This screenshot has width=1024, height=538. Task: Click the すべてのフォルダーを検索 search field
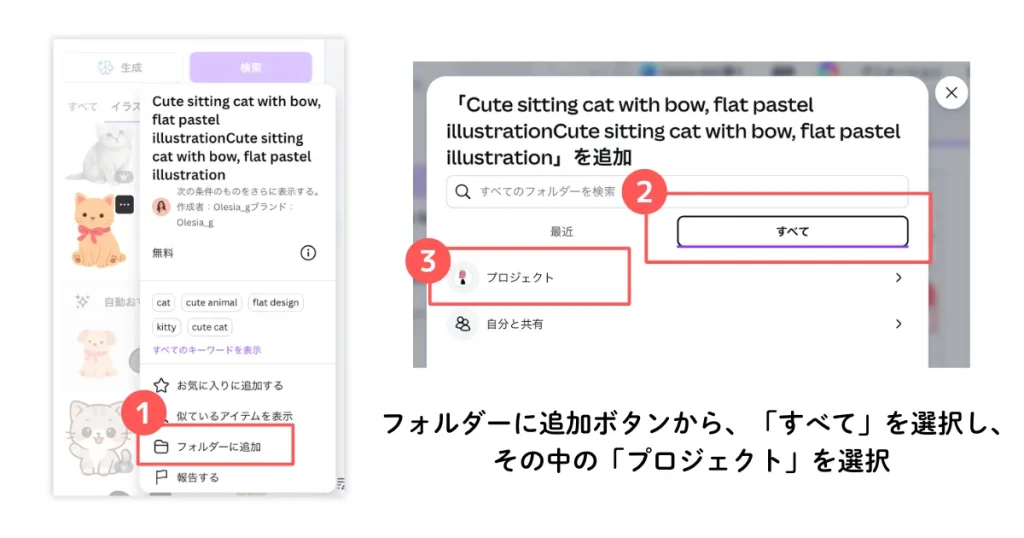[677, 191]
